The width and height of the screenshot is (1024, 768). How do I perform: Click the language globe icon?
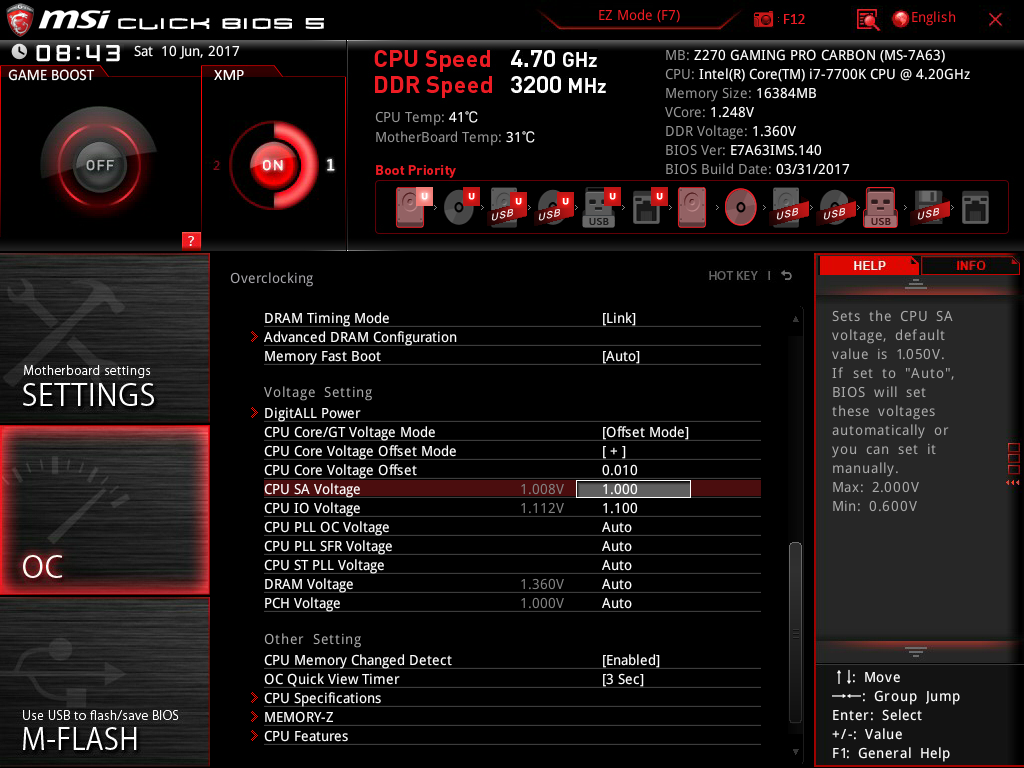pos(901,19)
